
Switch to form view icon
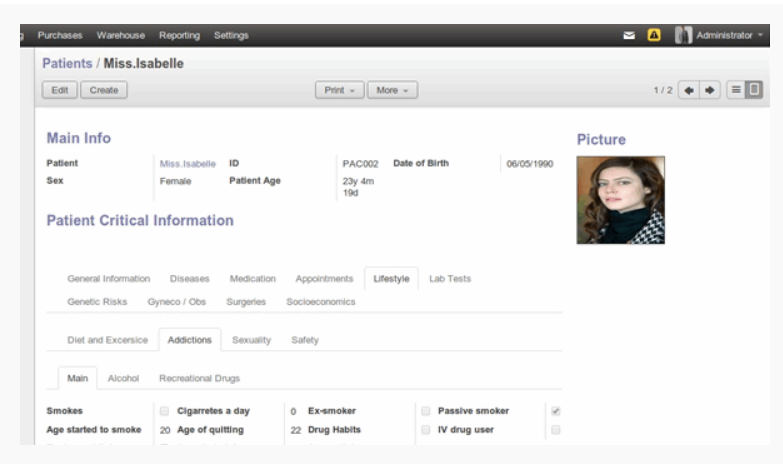754,90
